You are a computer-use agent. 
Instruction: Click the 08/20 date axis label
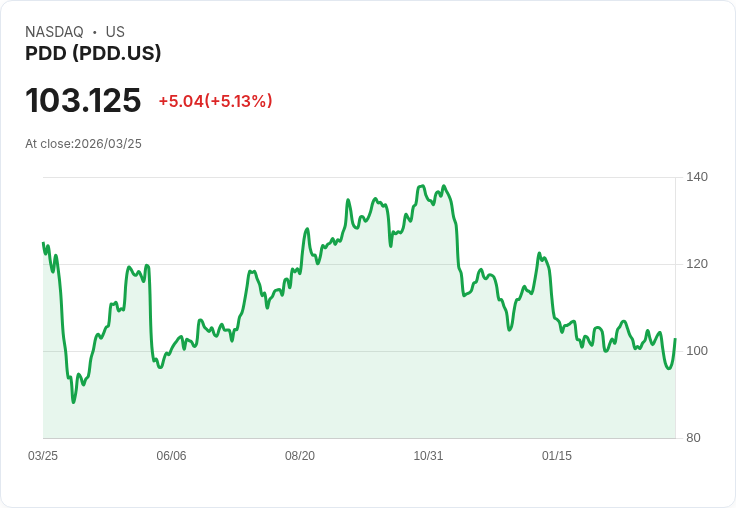tap(300, 456)
